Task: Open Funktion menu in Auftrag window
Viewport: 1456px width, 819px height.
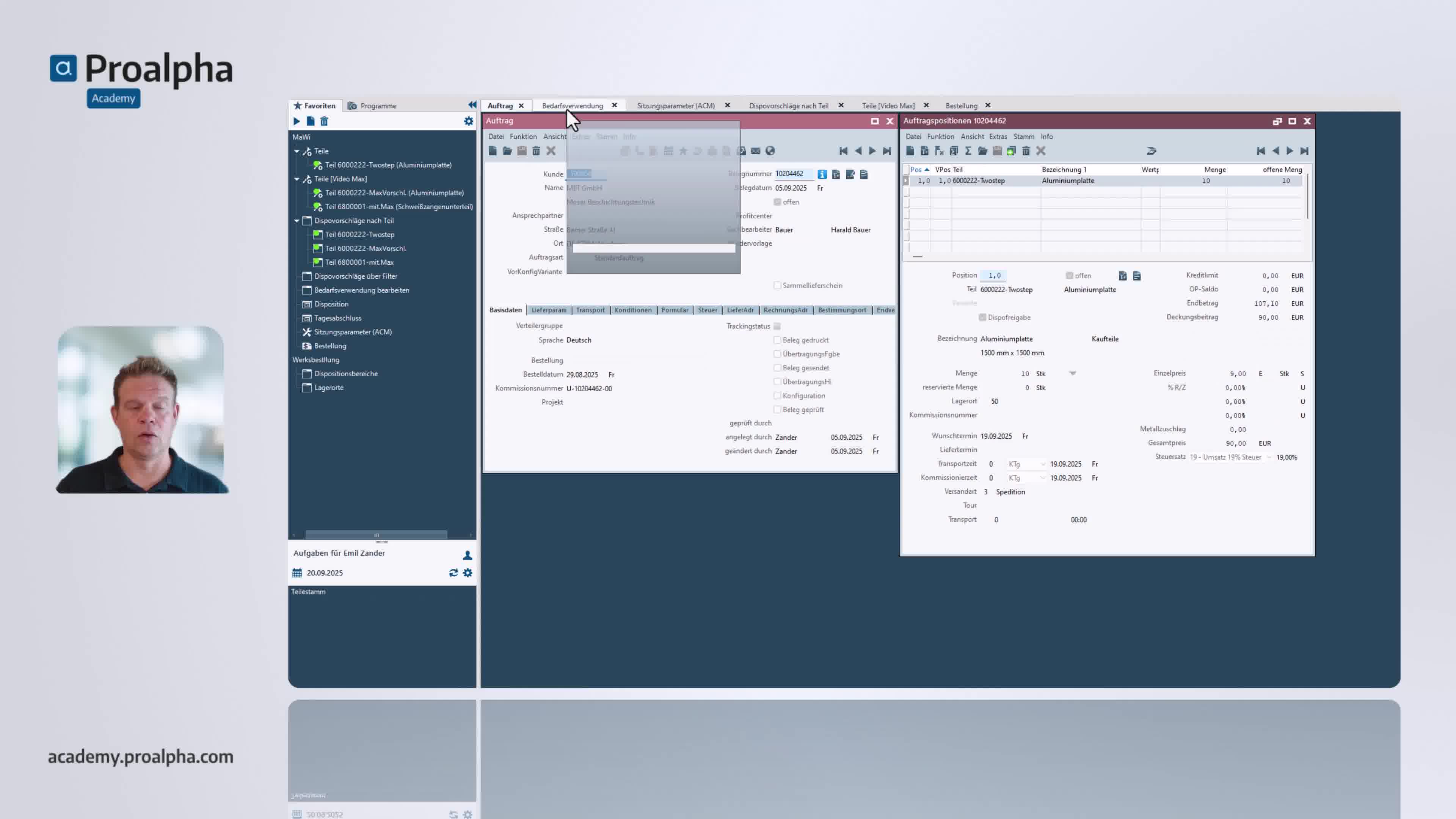Action: point(523,137)
